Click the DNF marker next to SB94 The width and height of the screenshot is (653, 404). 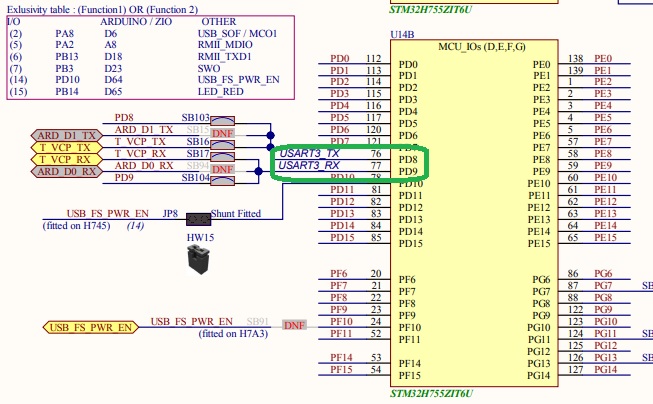coord(222,169)
